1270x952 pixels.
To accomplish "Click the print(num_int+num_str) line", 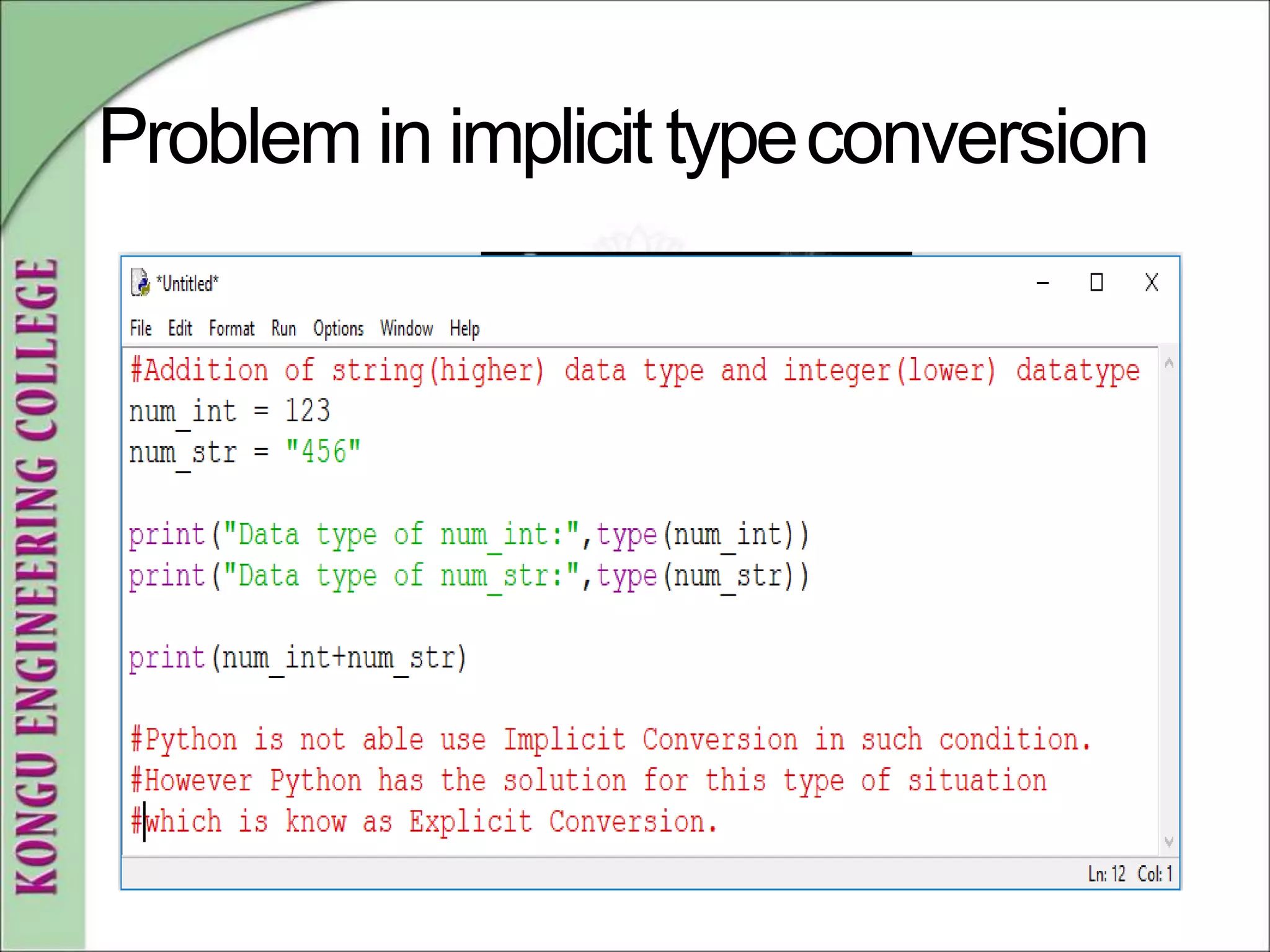I will [x=298, y=658].
